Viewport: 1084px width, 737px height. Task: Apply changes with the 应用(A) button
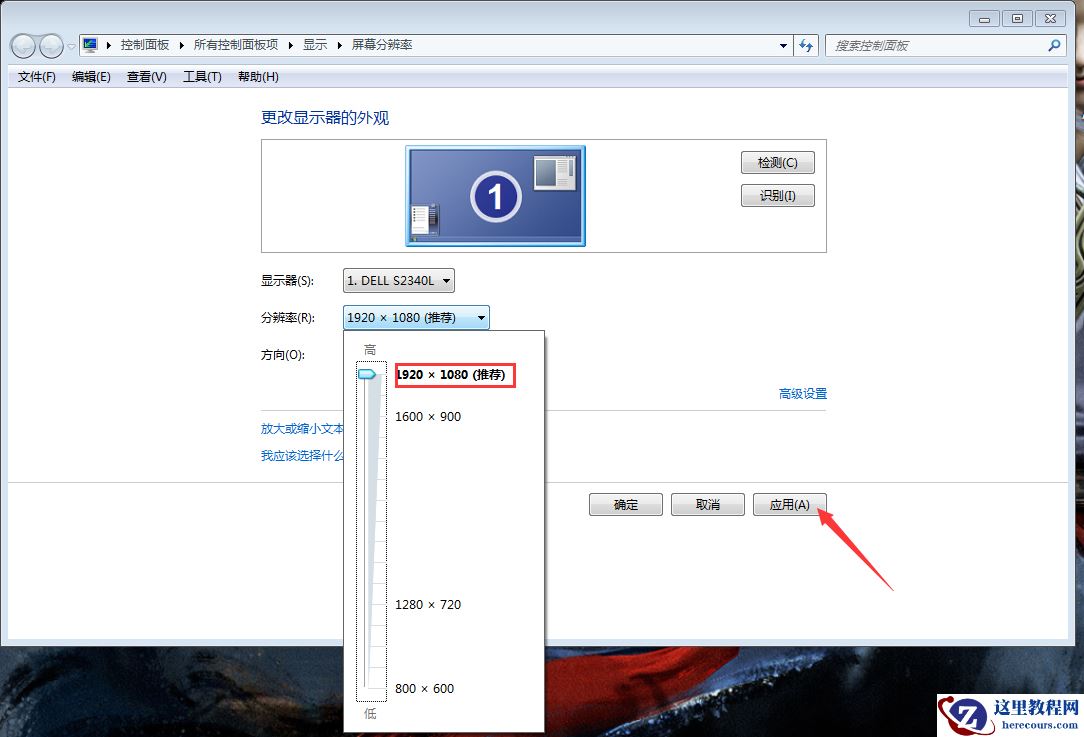[x=789, y=504]
